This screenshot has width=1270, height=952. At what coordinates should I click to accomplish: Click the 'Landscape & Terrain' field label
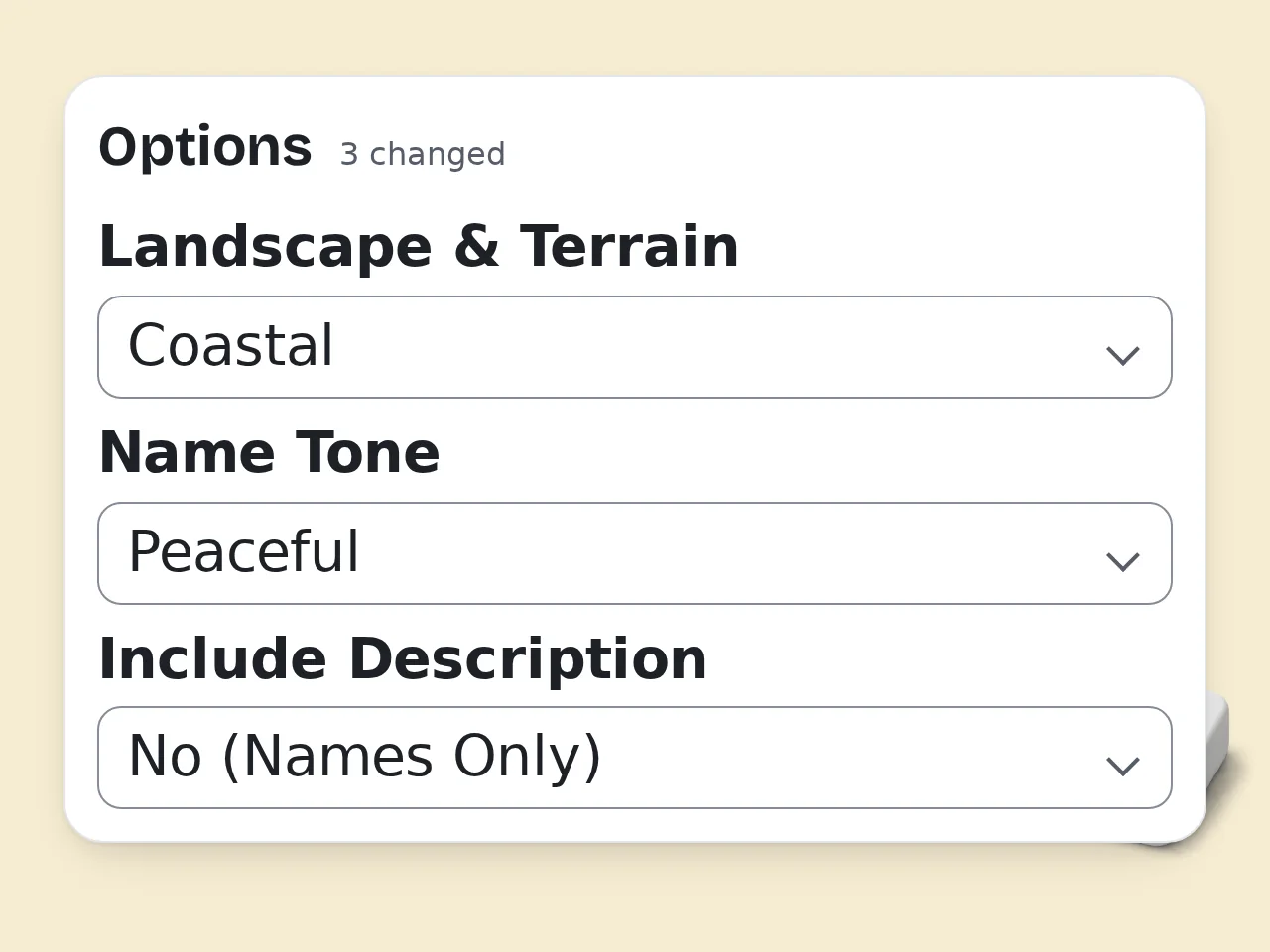419,247
